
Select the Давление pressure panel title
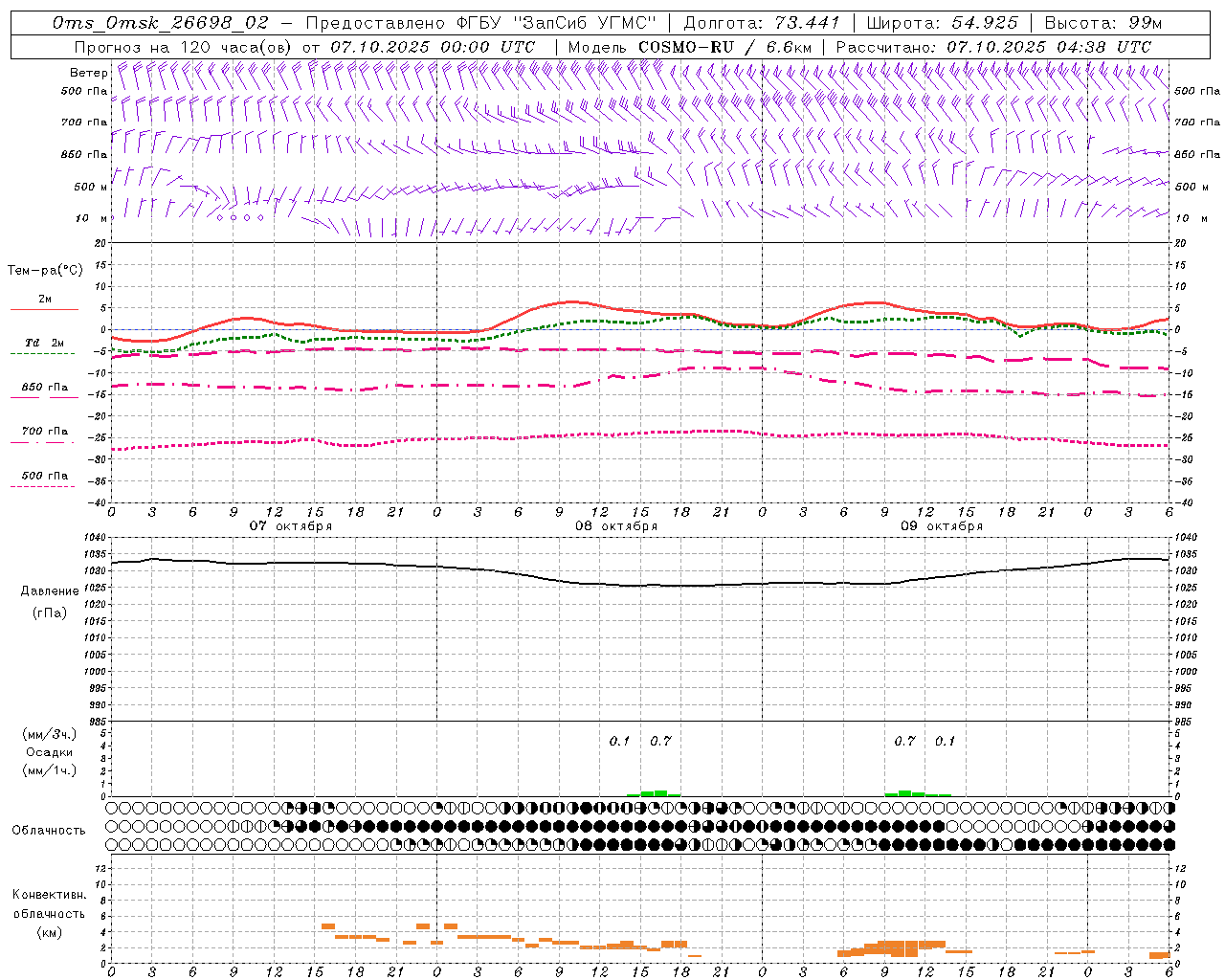pyautogui.click(x=50, y=591)
